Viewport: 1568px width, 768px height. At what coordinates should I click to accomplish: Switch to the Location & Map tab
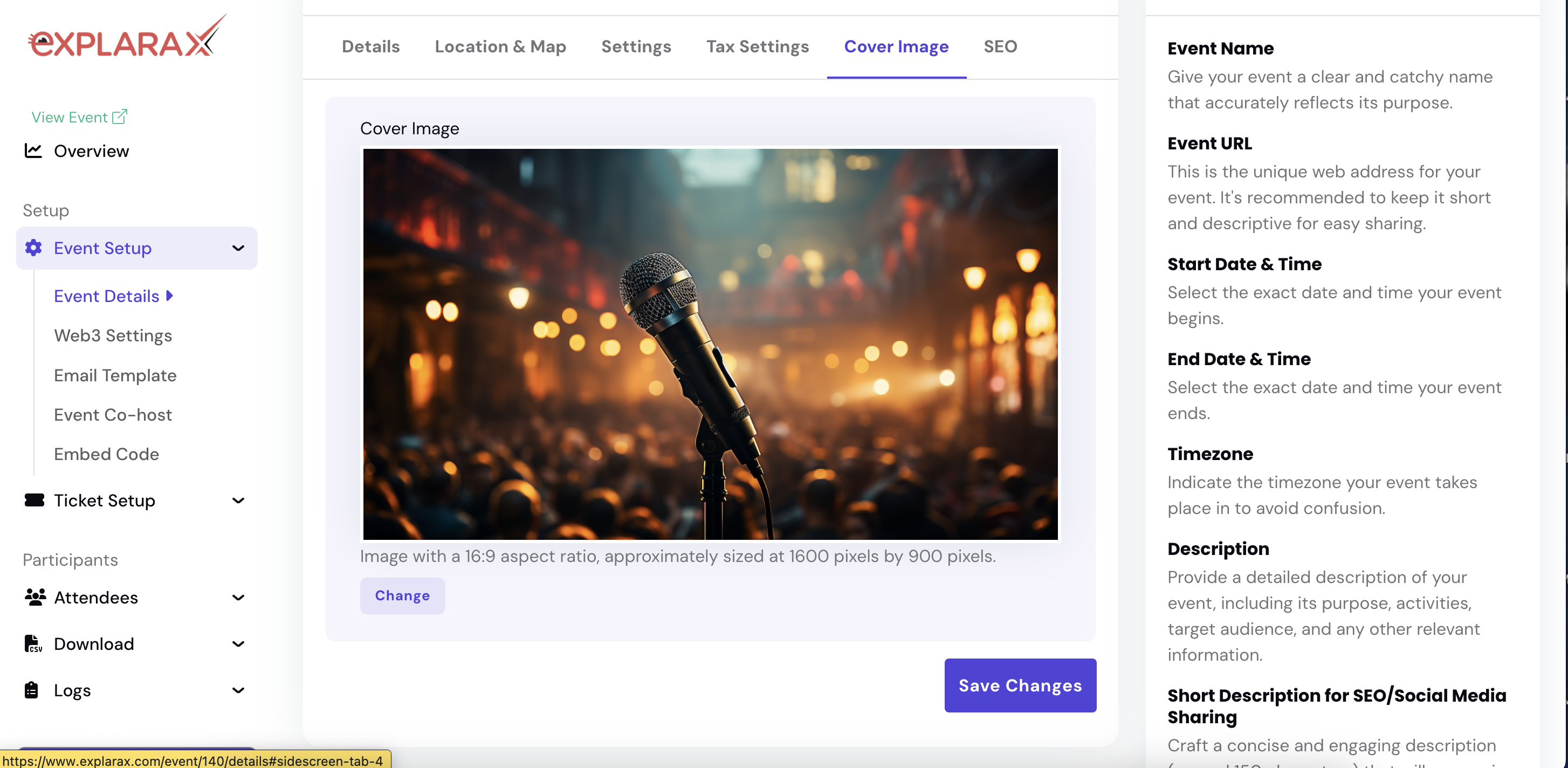(x=500, y=47)
